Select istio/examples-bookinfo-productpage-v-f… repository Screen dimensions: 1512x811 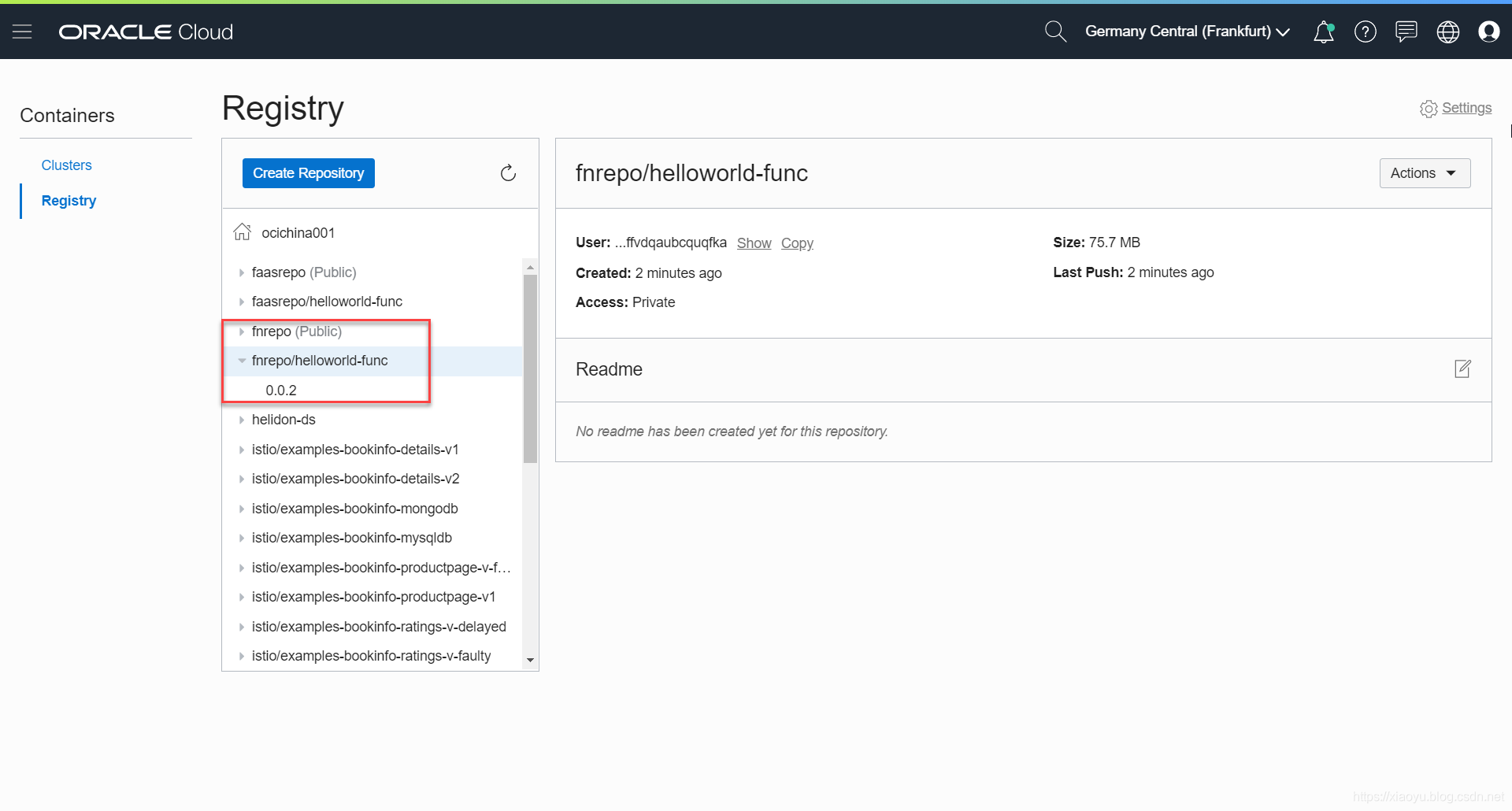(x=381, y=568)
